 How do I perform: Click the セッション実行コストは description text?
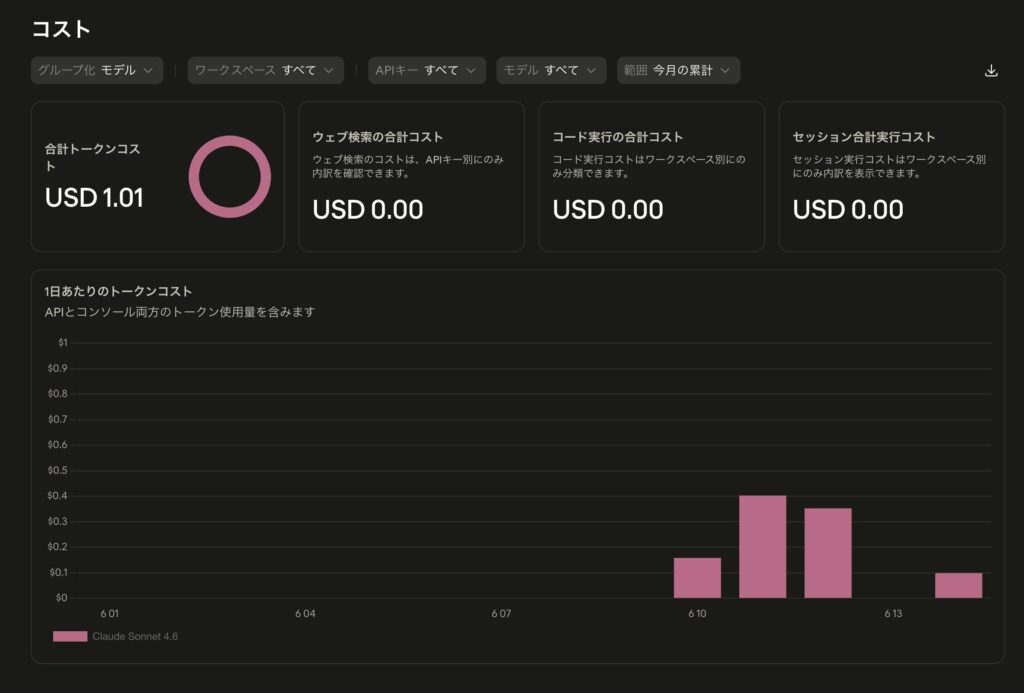[x=889, y=166]
